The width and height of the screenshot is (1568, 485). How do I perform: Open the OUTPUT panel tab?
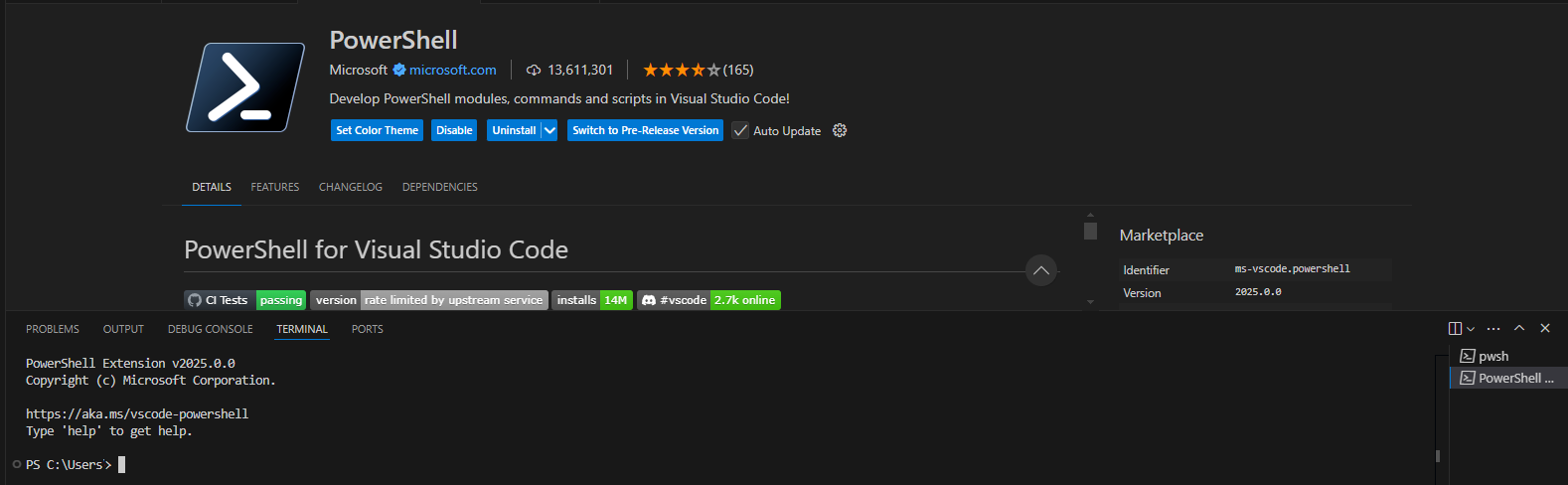(x=123, y=329)
